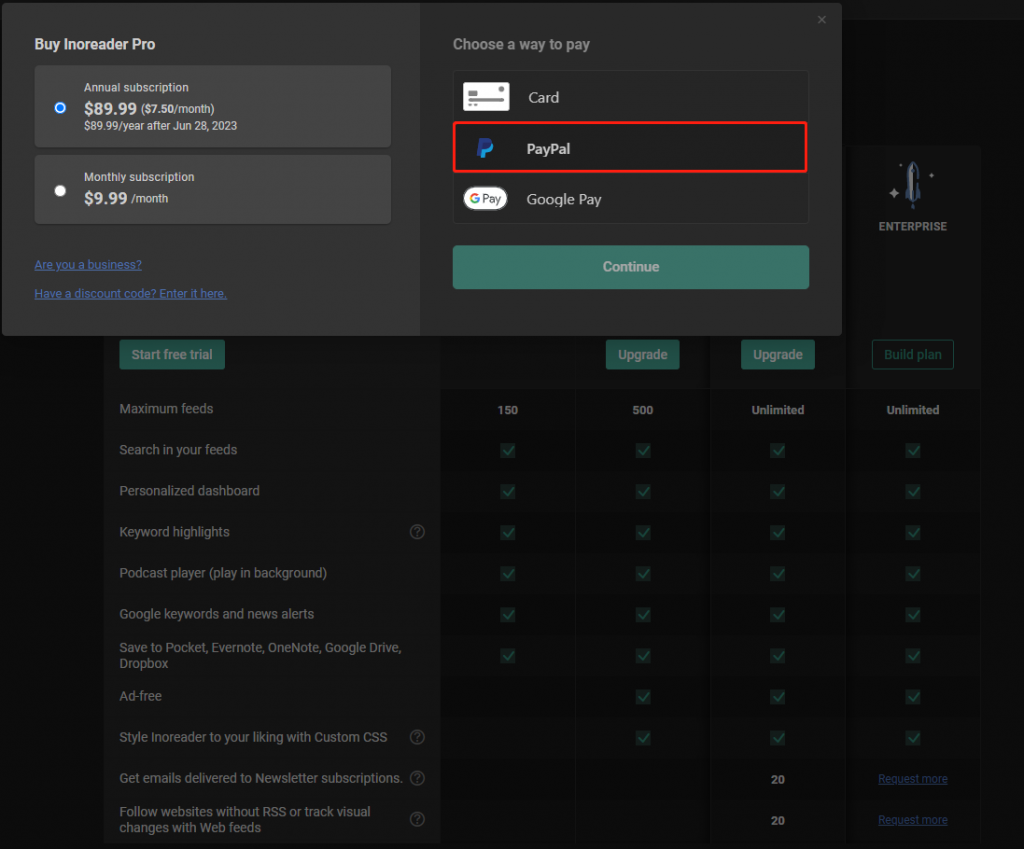Image resolution: width=1024 pixels, height=849 pixels.
Task: Click the credit card icon
Action: pos(486,97)
